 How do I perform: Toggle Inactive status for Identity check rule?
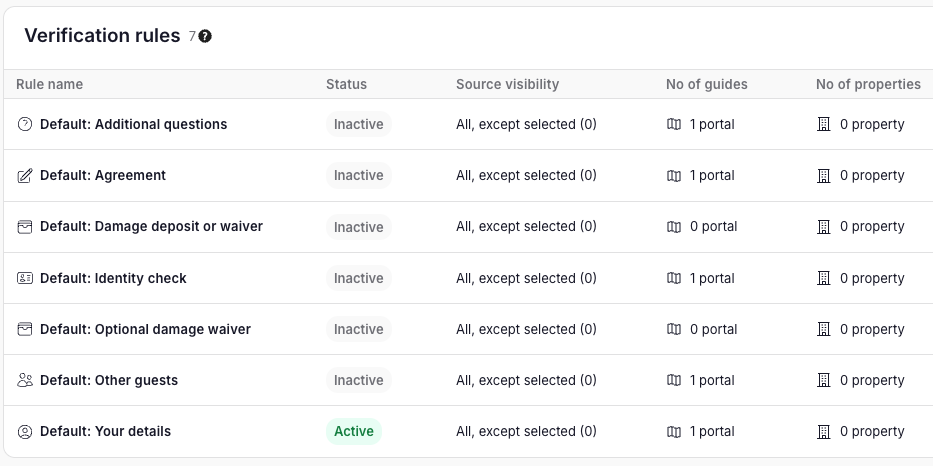(x=358, y=278)
